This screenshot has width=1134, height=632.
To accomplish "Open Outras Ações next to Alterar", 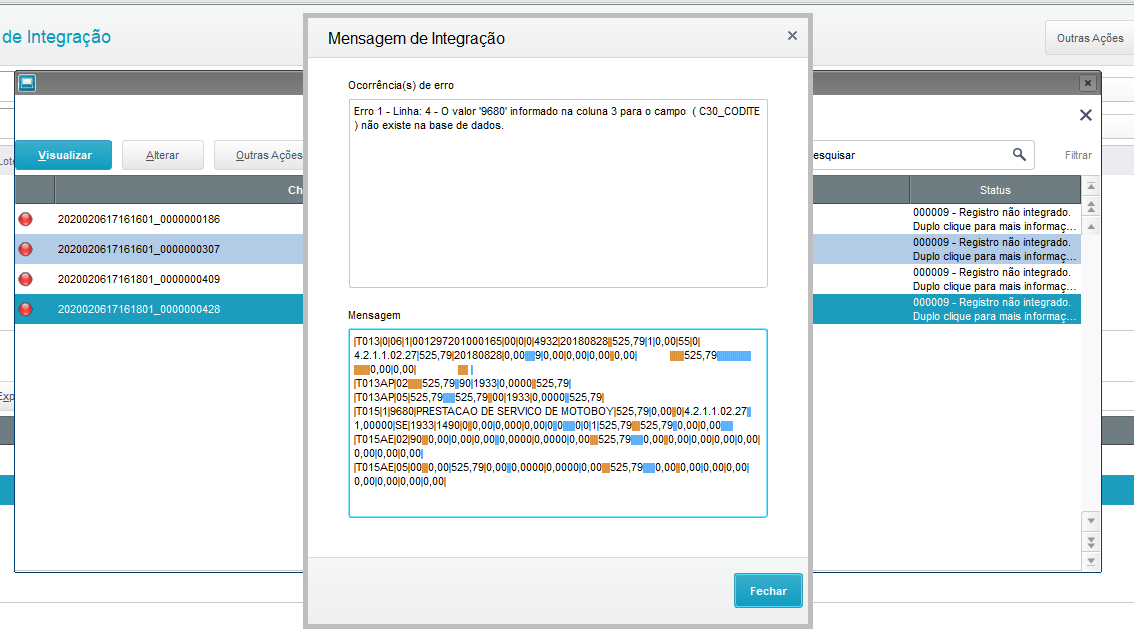I will (x=260, y=155).
